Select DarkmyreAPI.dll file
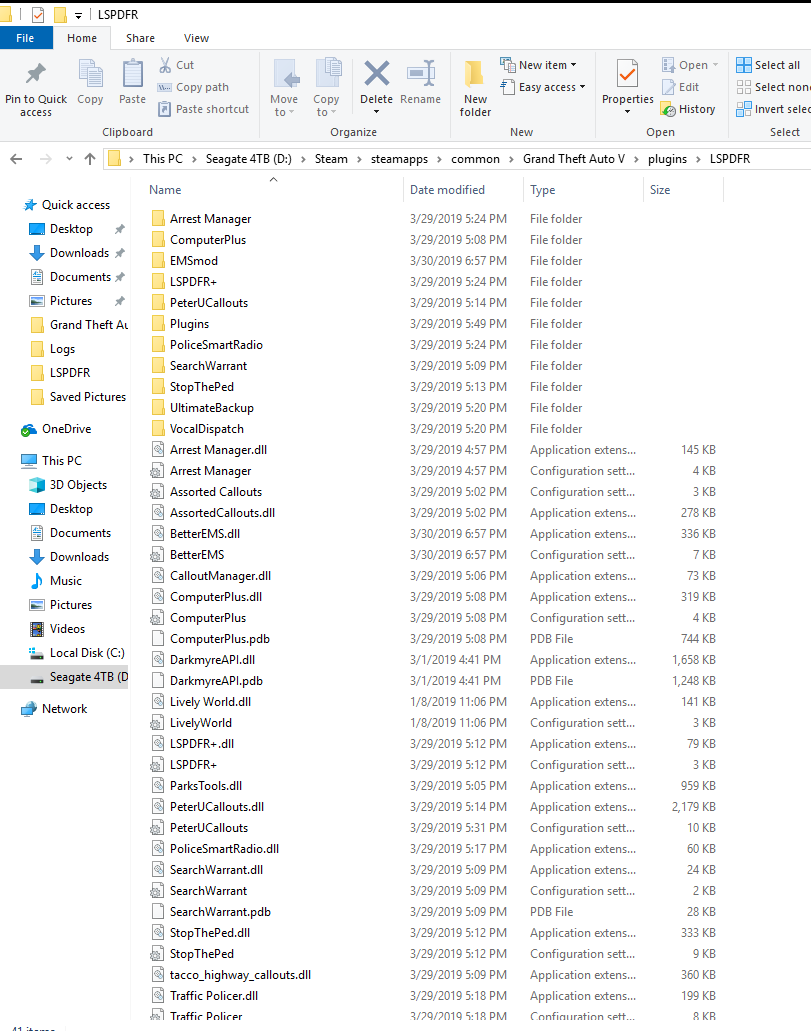This screenshot has width=811, height=1031. click(x=212, y=659)
